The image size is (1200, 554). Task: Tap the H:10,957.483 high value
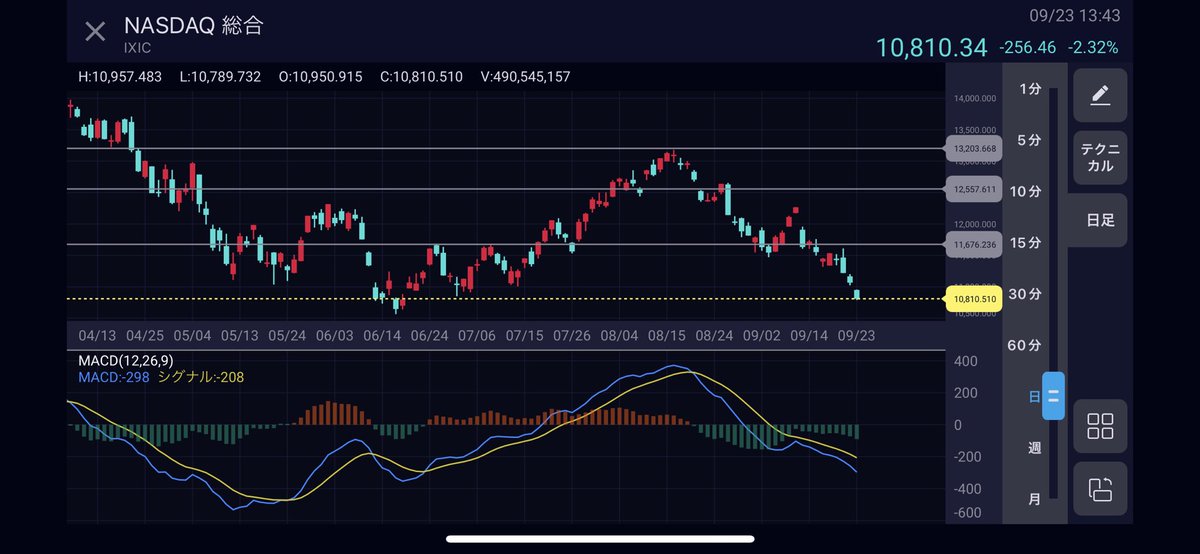pos(120,76)
